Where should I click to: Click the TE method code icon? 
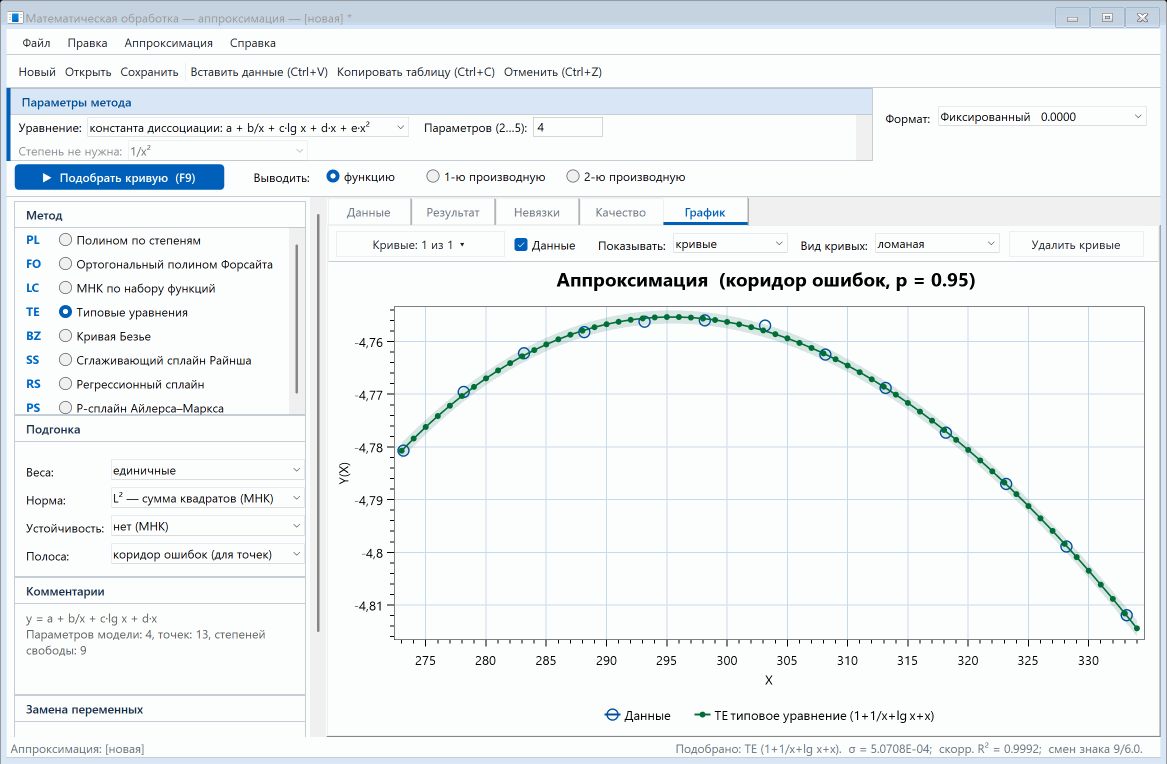(x=33, y=312)
